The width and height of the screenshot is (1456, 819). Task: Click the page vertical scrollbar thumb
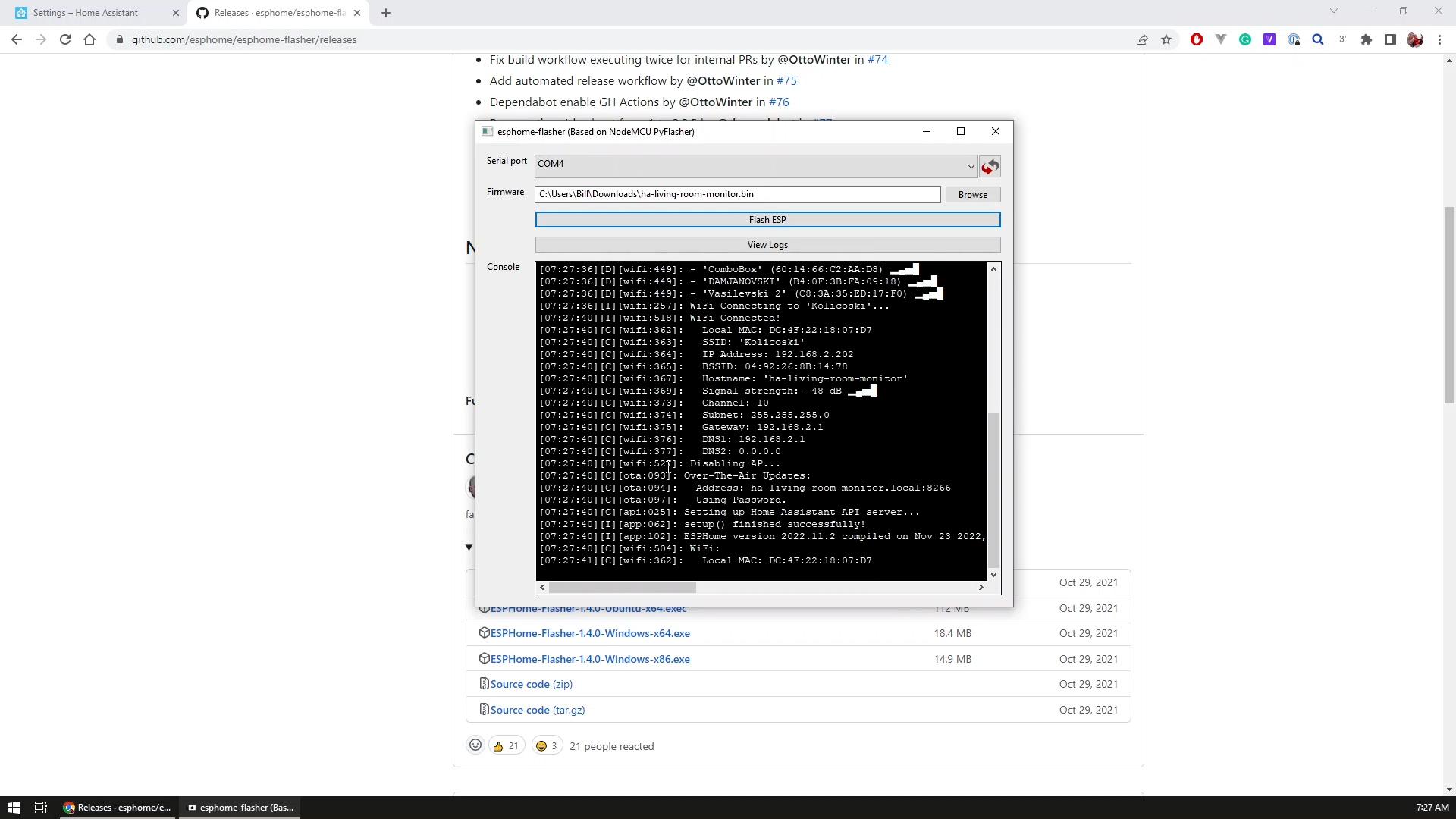[x=1449, y=305]
